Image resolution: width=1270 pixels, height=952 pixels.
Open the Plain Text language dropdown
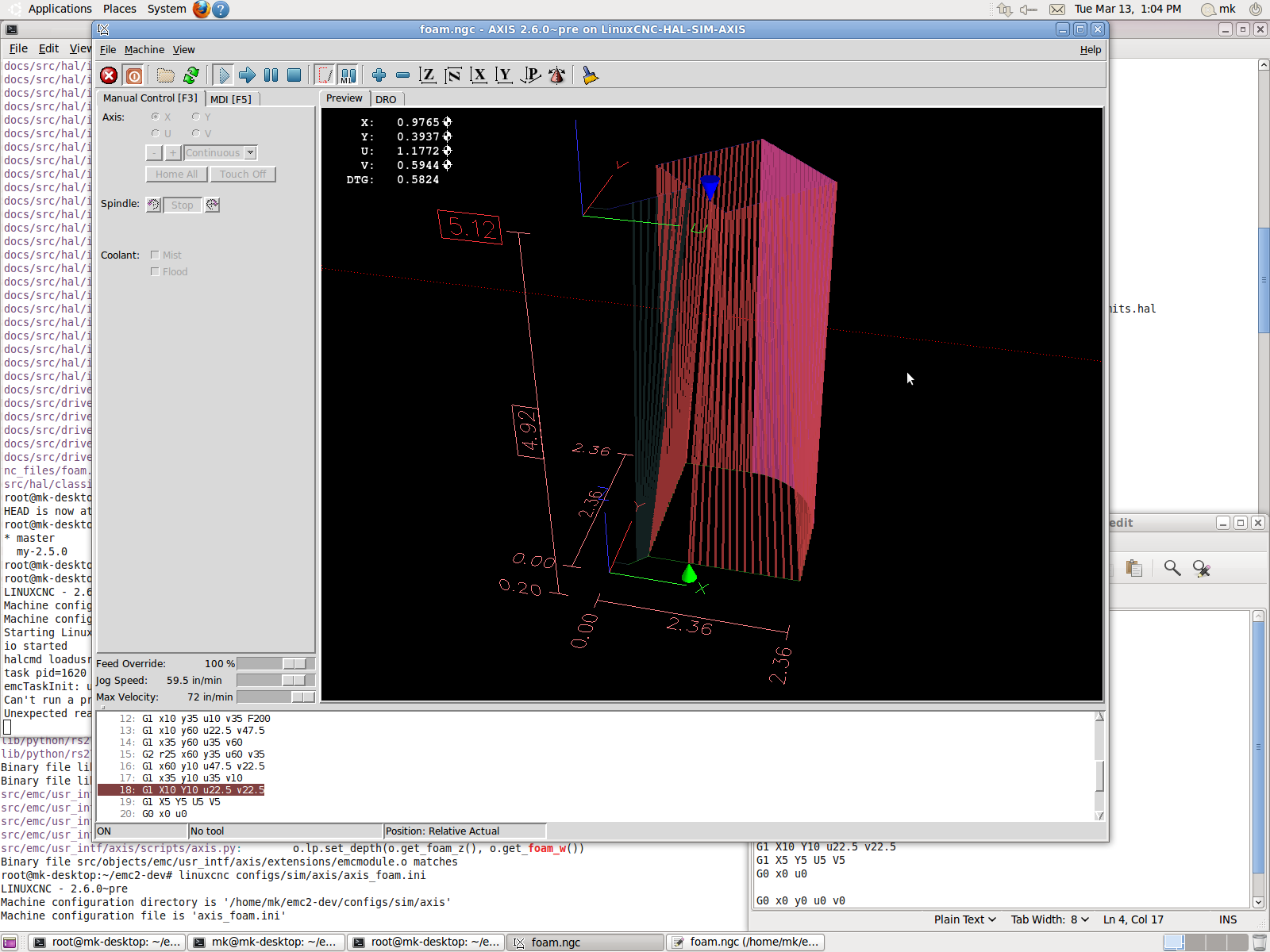(x=964, y=919)
